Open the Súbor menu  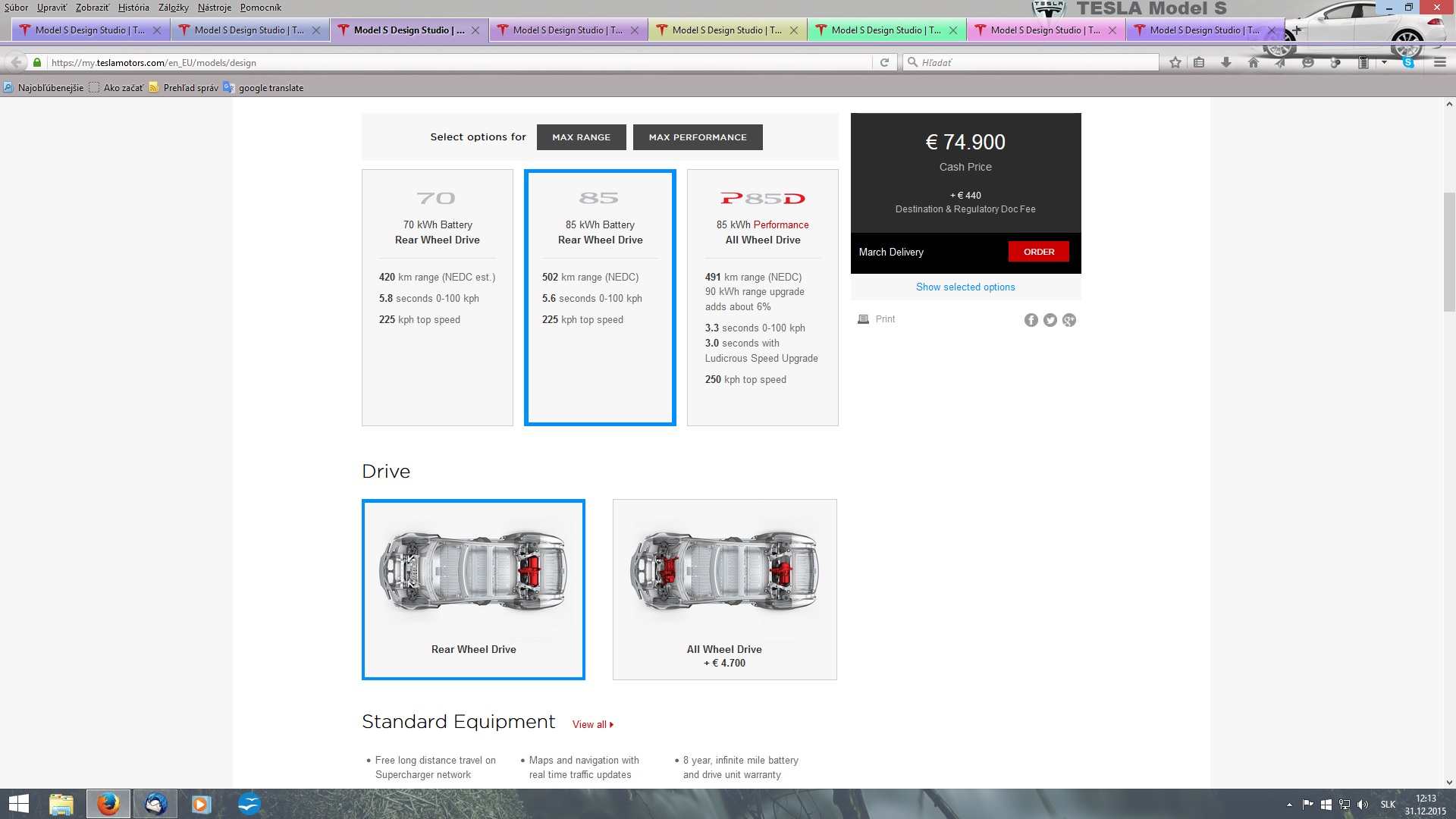16,8
